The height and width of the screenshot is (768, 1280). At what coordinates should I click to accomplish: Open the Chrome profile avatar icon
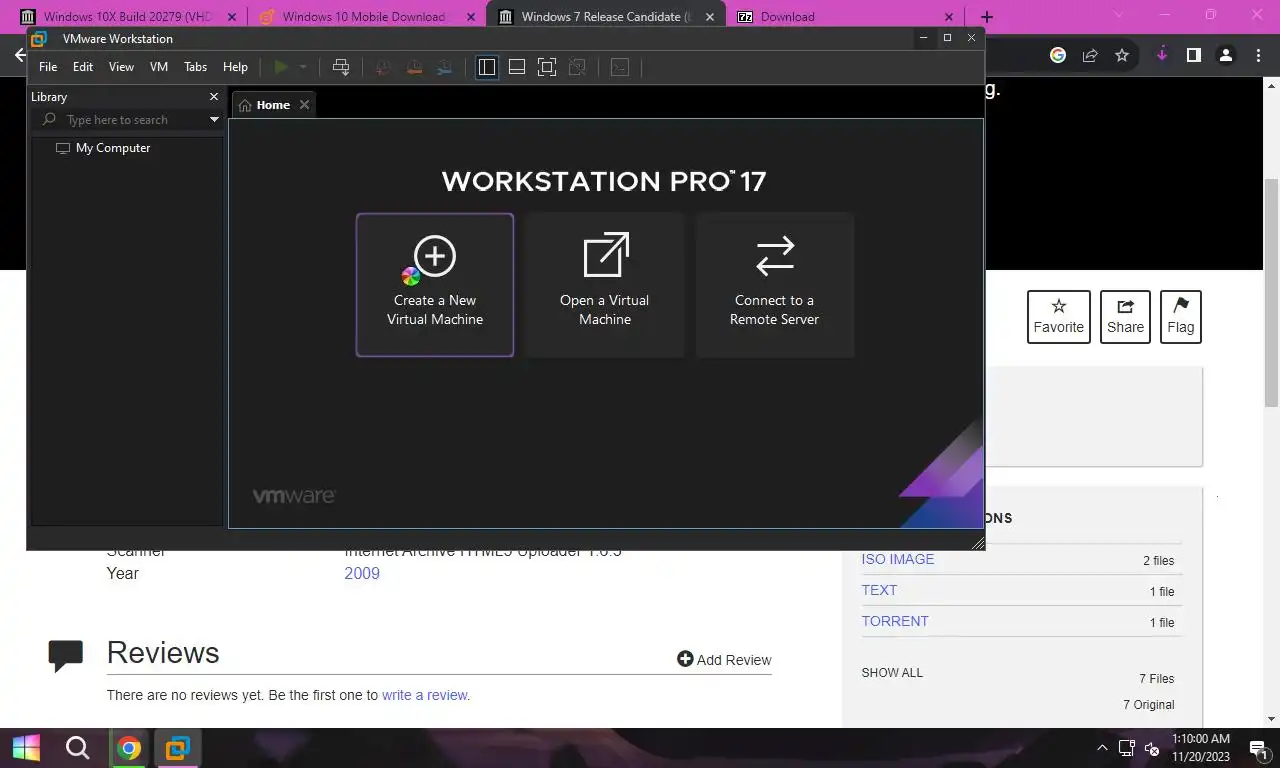(x=1225, y=55)
